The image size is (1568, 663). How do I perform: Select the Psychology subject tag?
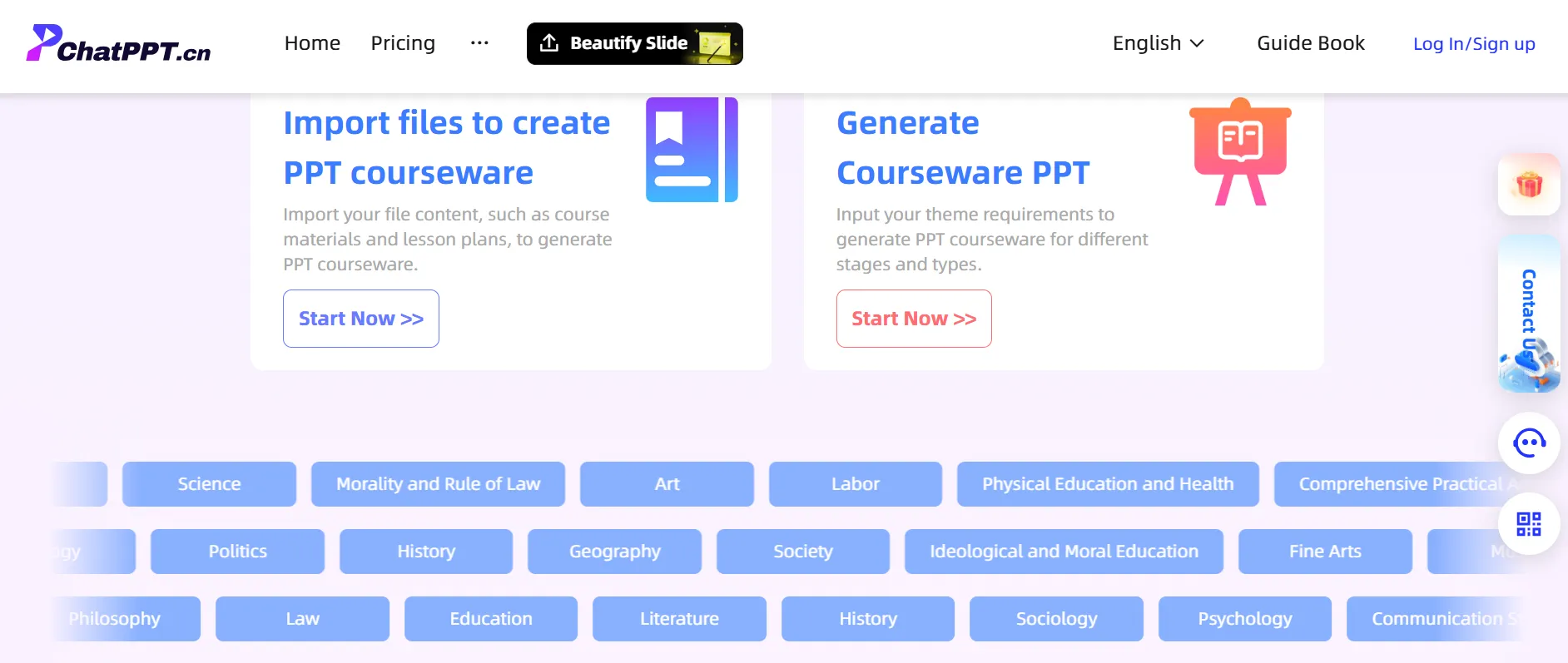point(1244,619)
